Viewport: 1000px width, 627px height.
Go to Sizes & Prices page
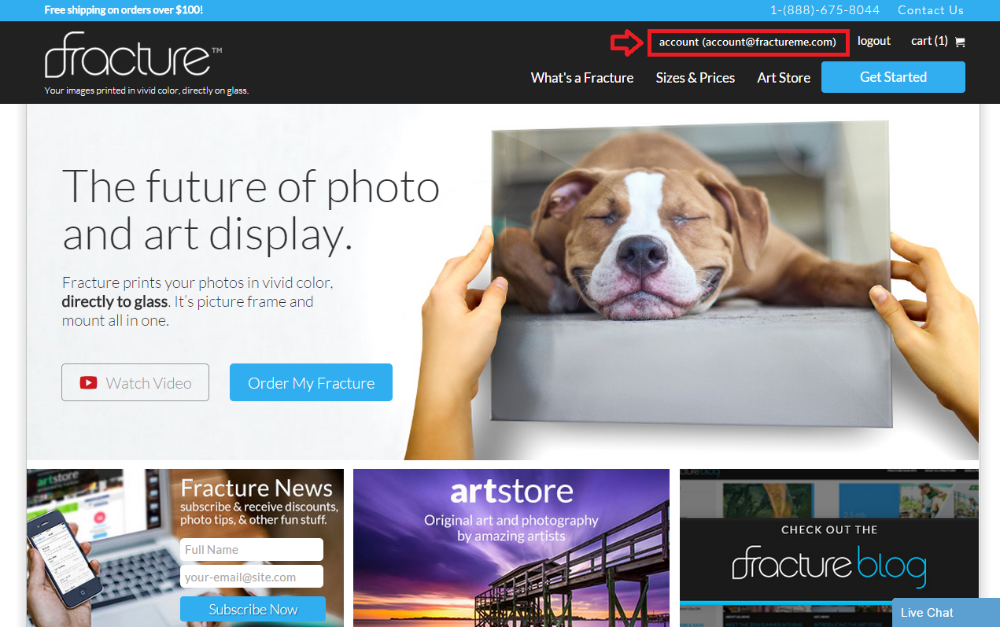(x=695, y=78)
